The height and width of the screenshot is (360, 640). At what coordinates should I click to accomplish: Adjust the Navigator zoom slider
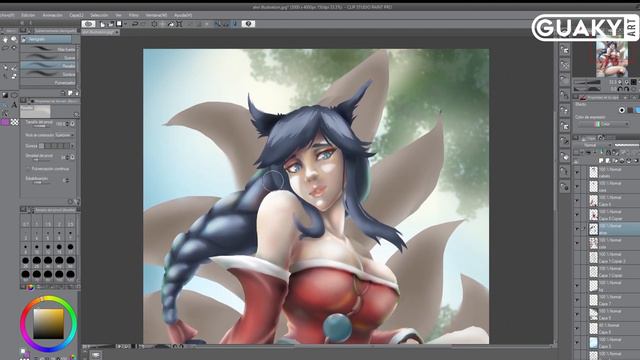click(587, 82)
